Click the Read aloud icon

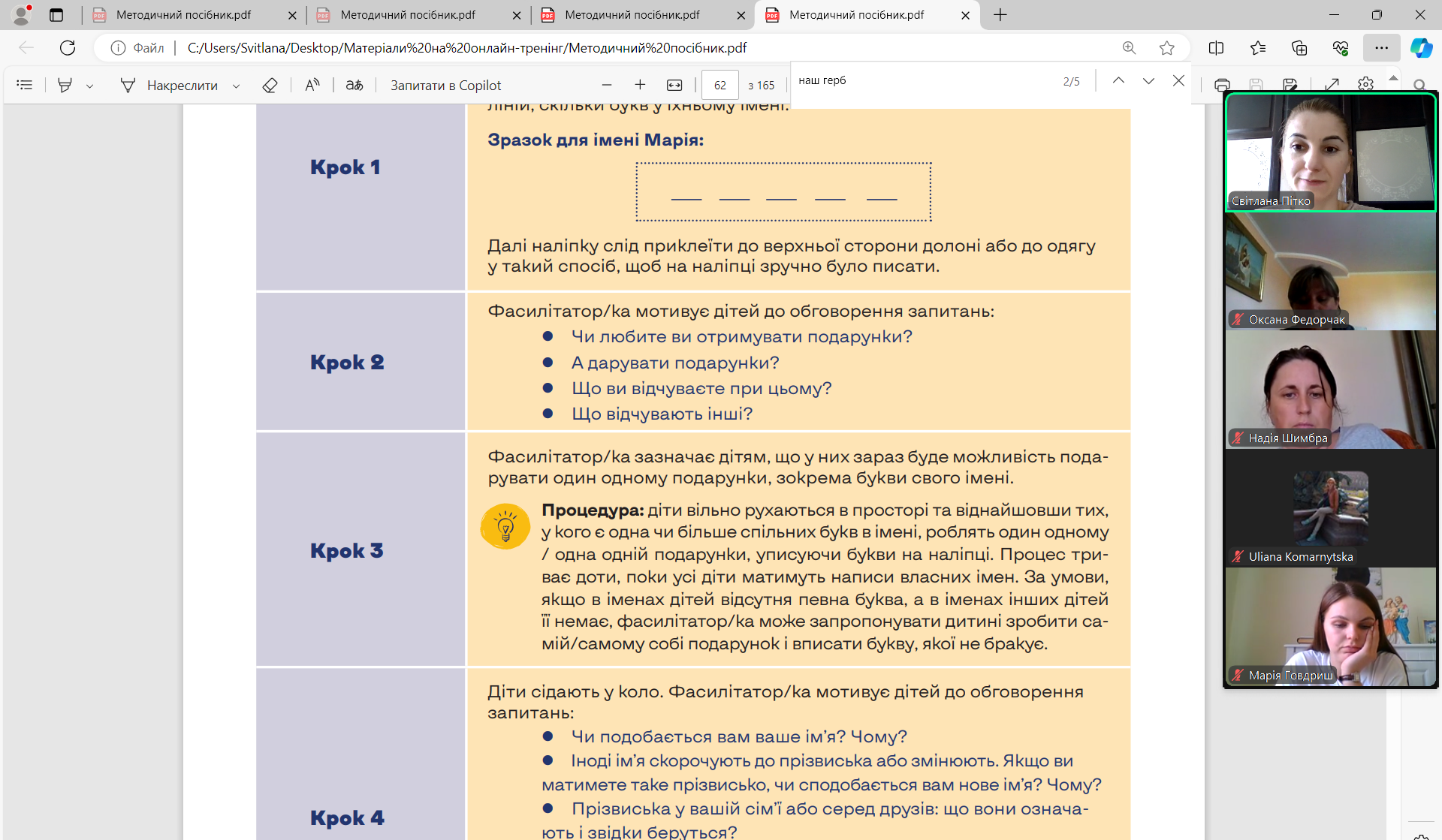coord(312,85)
